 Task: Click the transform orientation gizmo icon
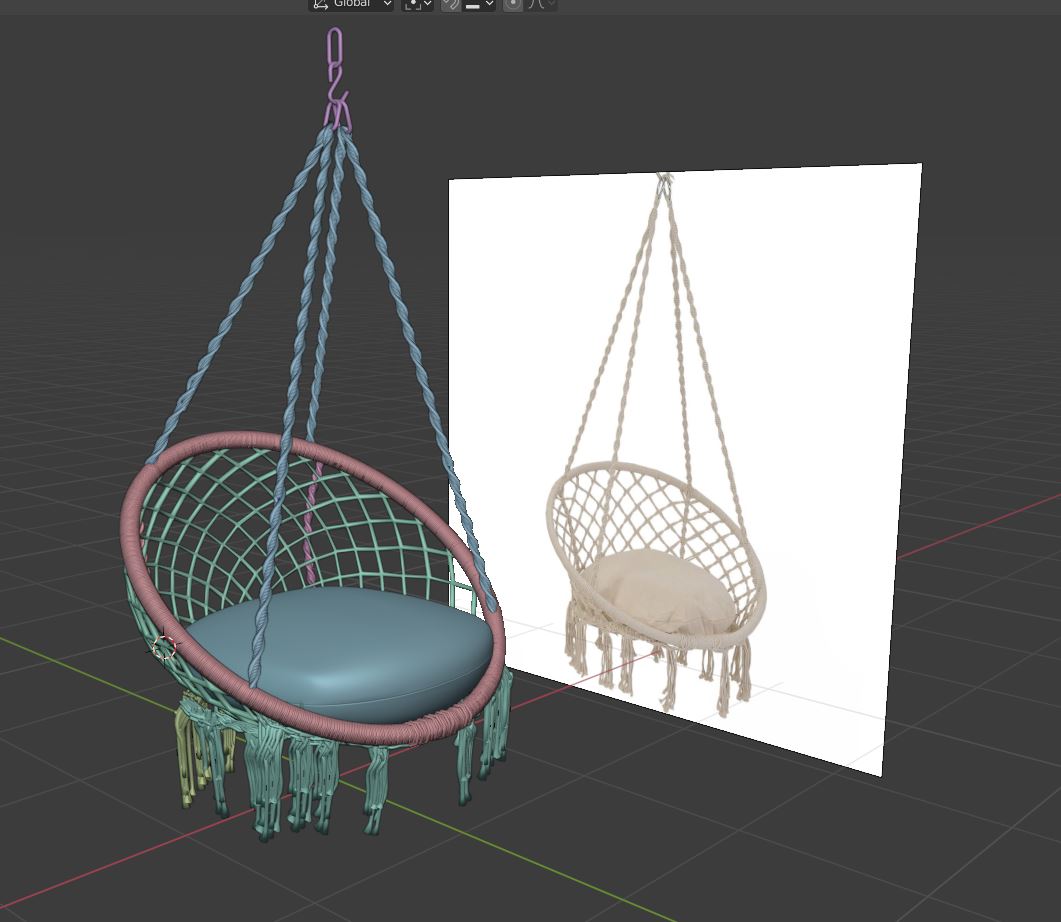click(x=320, y=5)
